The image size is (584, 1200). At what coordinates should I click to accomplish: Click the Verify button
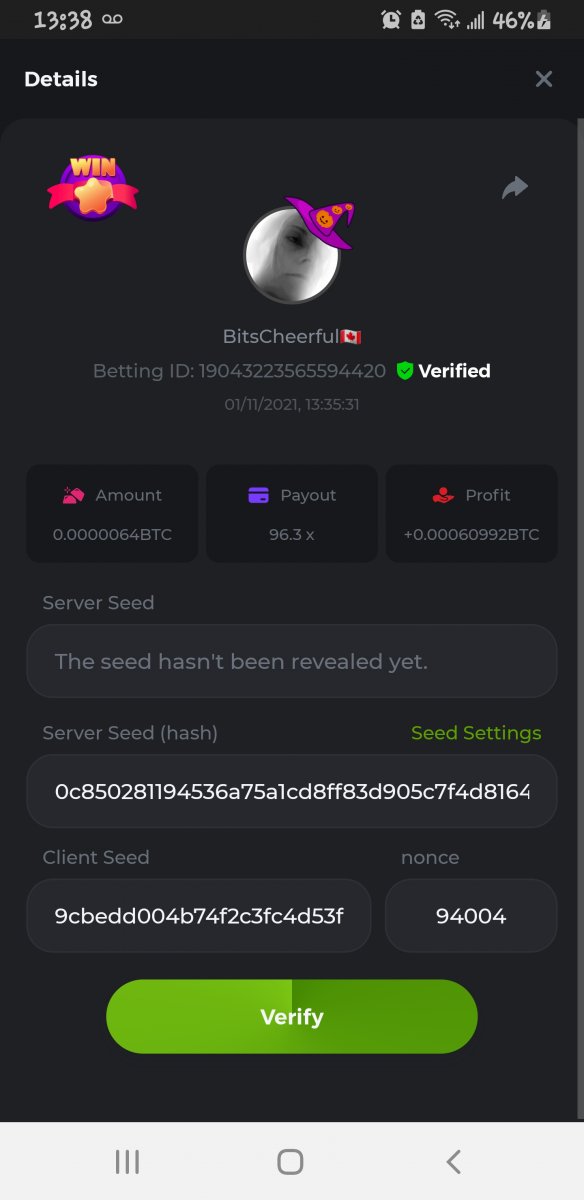click(x=292, y=1016)
